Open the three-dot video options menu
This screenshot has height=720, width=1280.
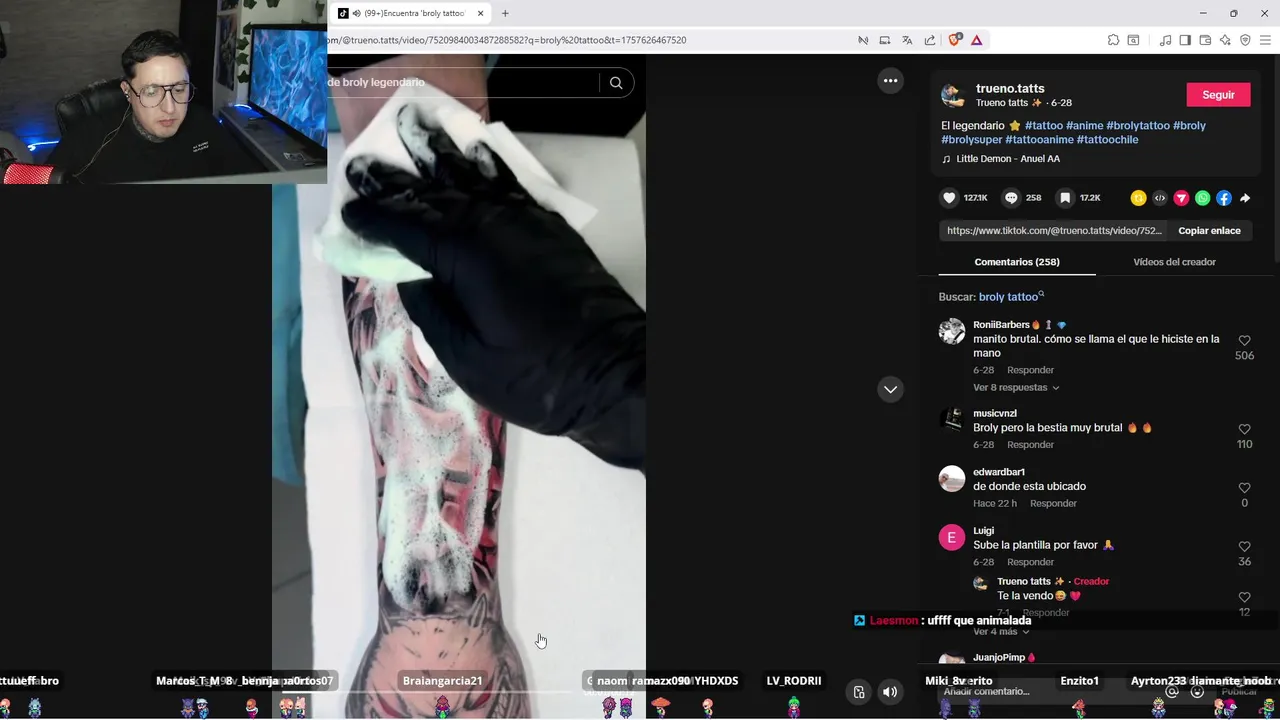[x=890, y=81]
